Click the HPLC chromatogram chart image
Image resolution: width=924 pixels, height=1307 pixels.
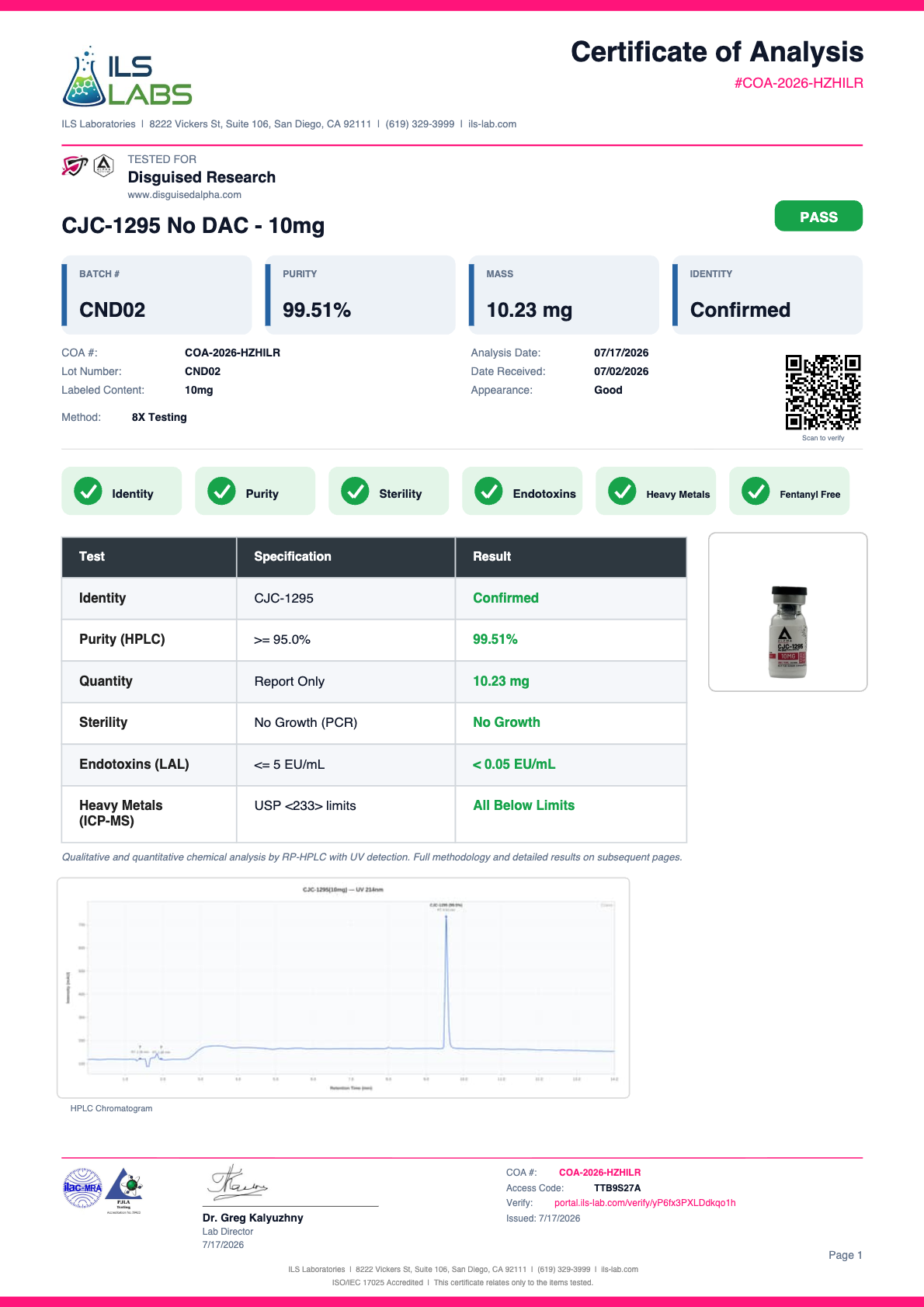[343, 988]
